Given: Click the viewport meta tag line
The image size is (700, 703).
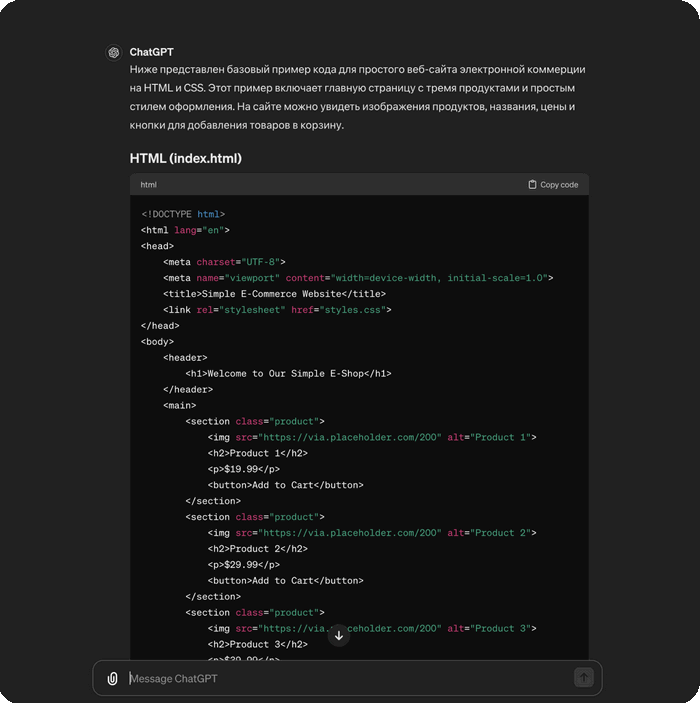Looking at the screenshot, I should pyautogui.click(x=357, y=278).
